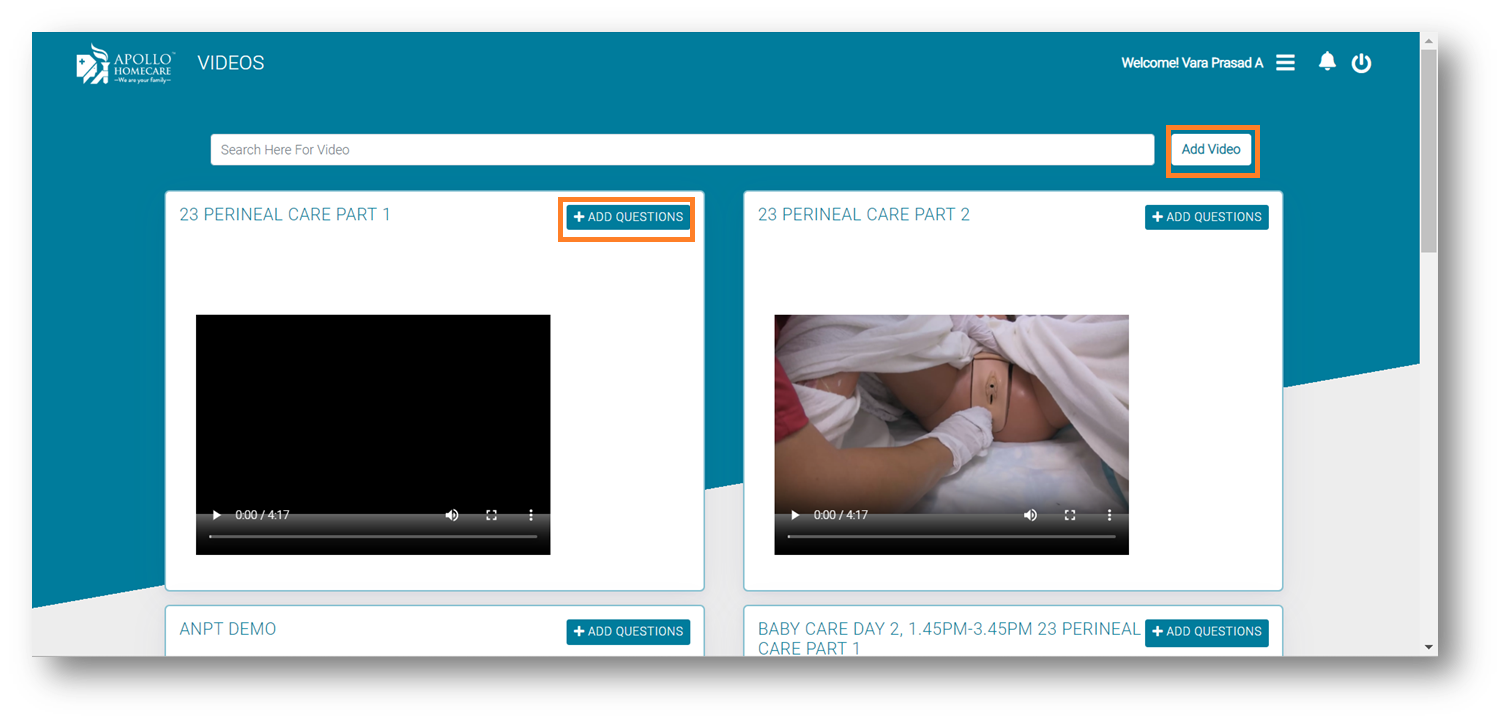
Task: Play the 23 PERINEAL CARE PART 2 video
Action: pos(795,514)
